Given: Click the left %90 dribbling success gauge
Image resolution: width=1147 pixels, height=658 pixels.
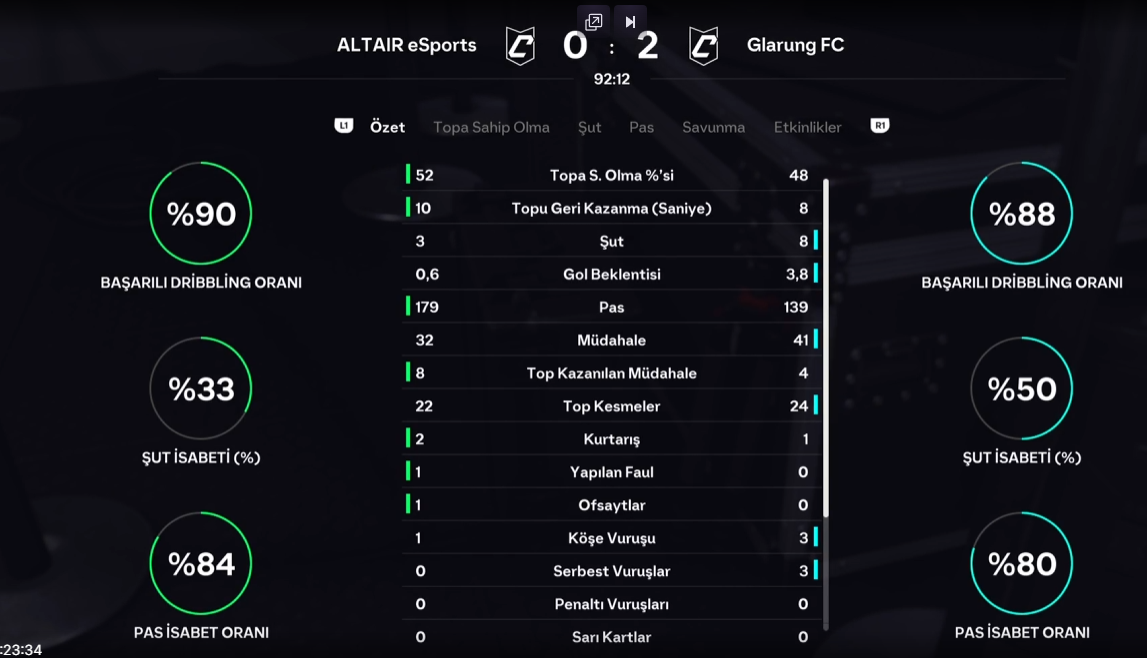Looking at the screenshot, I should (201, 213).
